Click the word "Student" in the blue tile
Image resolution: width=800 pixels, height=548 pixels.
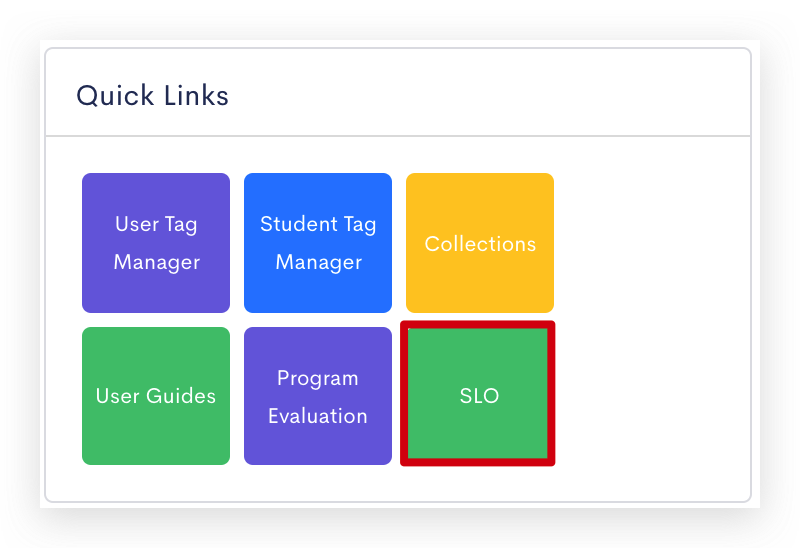298,224
